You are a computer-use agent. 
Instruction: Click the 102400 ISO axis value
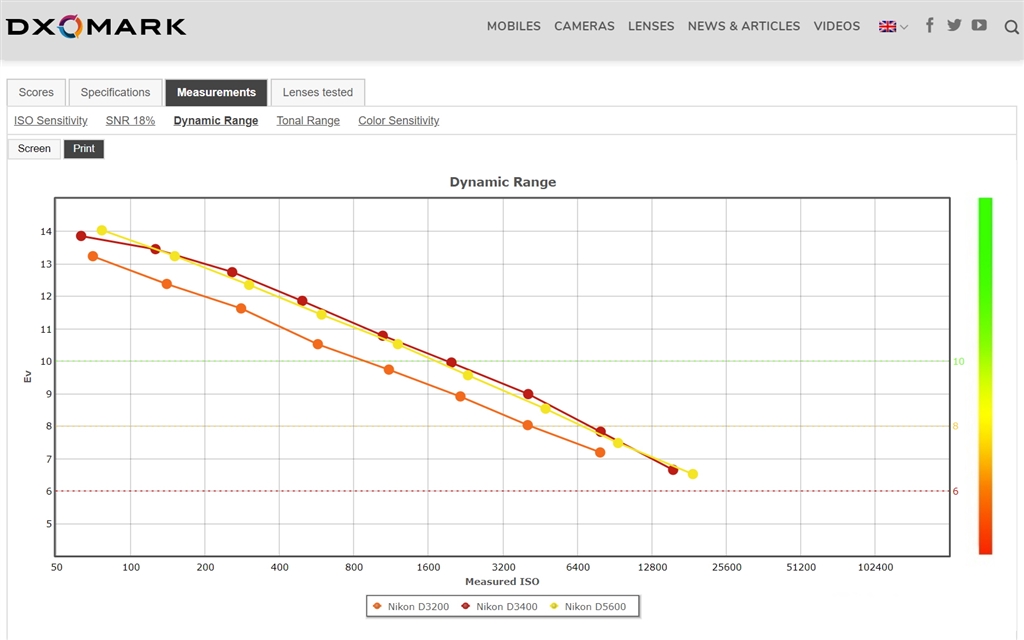[x=875, y=567]
